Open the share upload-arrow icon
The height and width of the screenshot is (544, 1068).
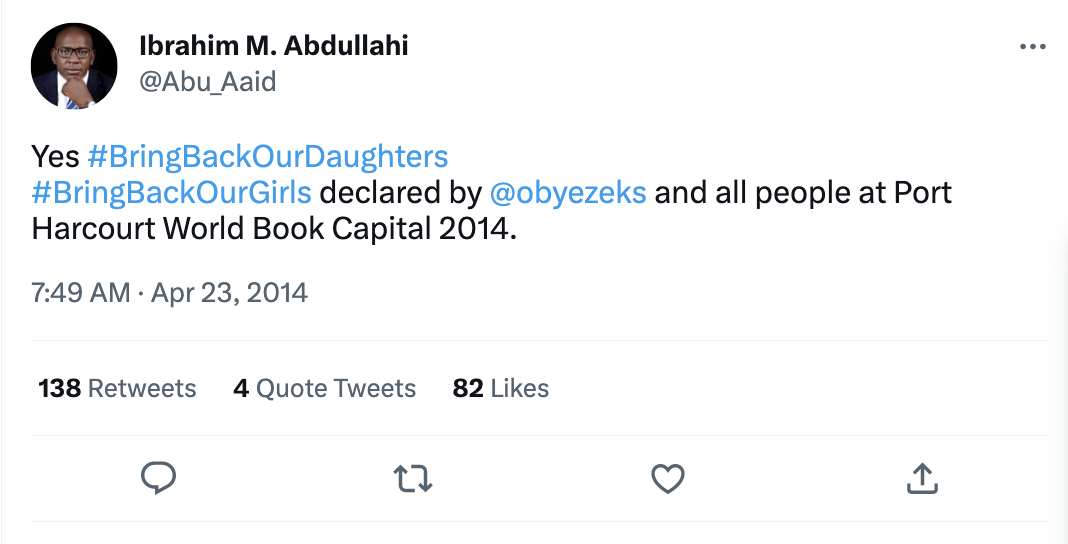pyautogui.click(x=921, y=479)
